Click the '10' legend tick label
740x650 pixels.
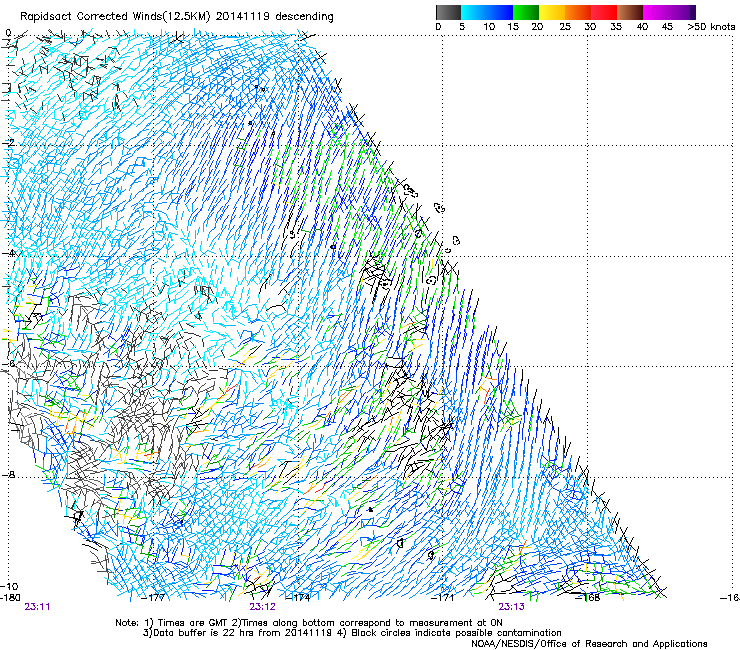tap(489, 27)
